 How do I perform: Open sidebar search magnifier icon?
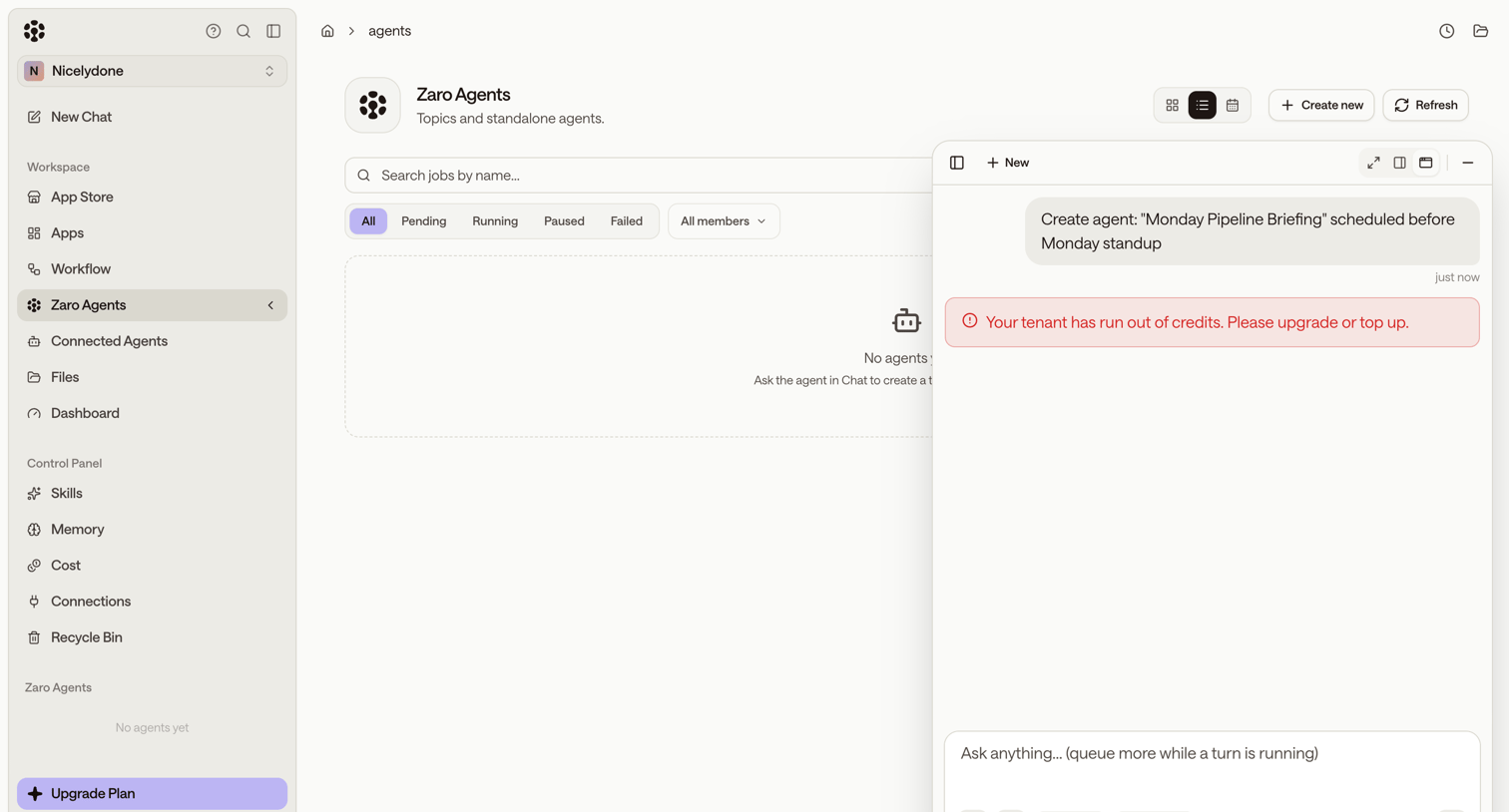tap(244, 31)
